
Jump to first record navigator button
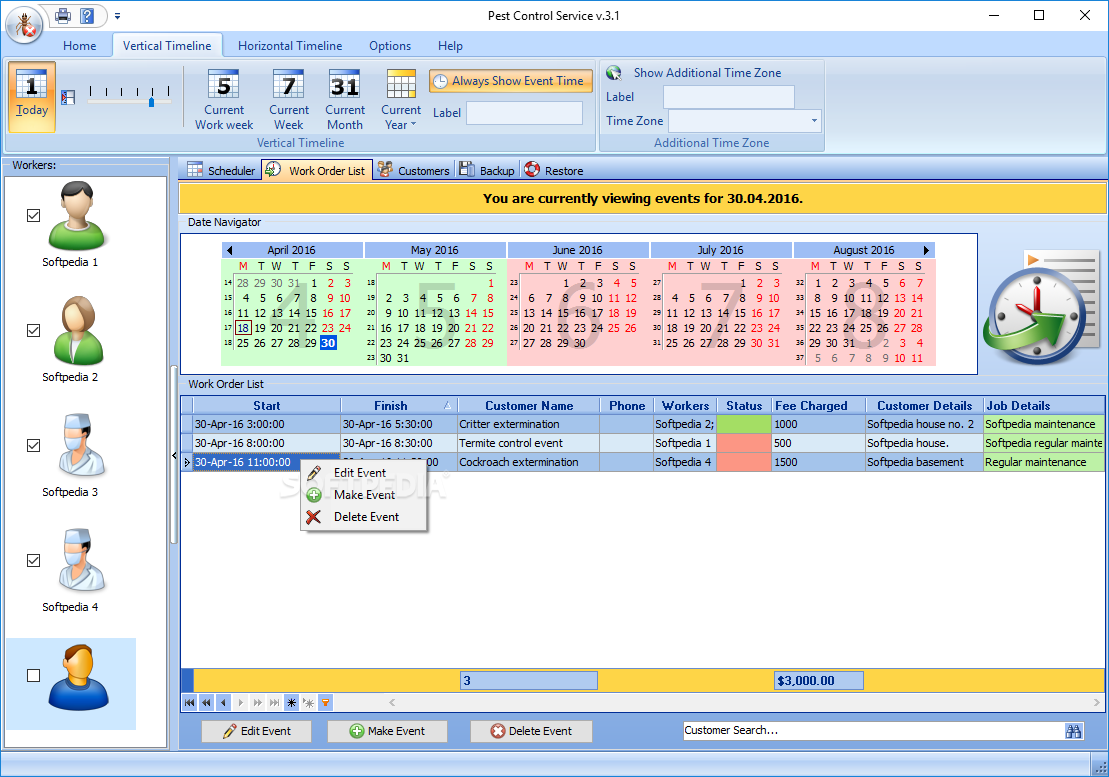[190, 703]
